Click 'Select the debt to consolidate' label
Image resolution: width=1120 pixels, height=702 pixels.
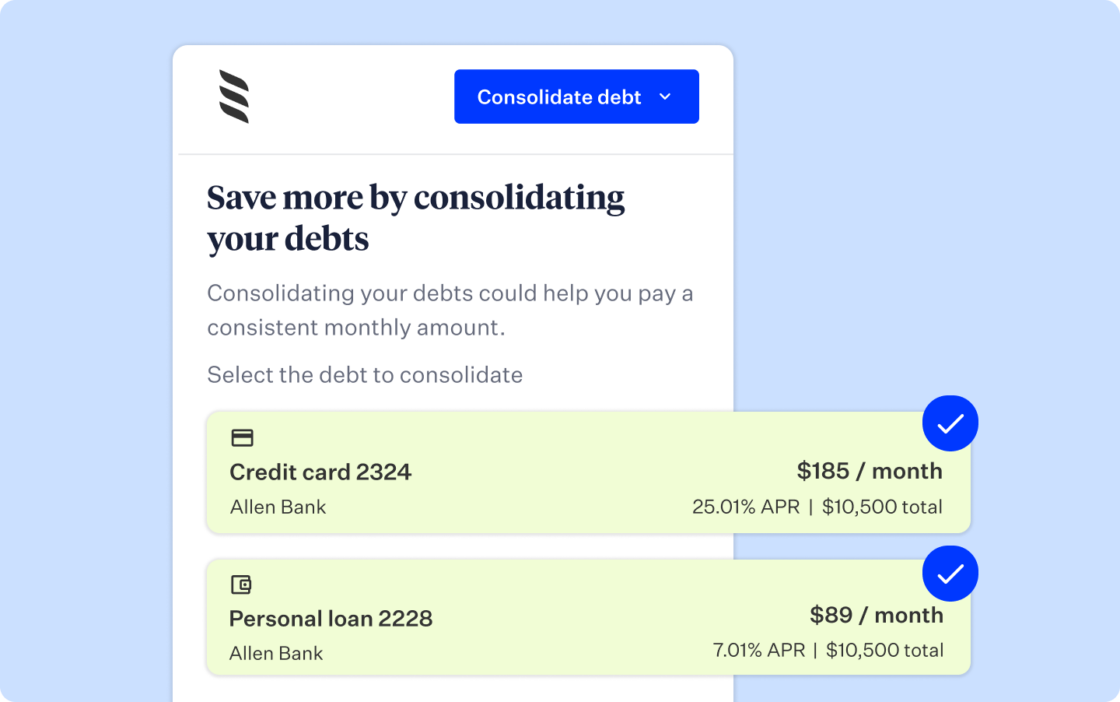(x=364, y=375)
